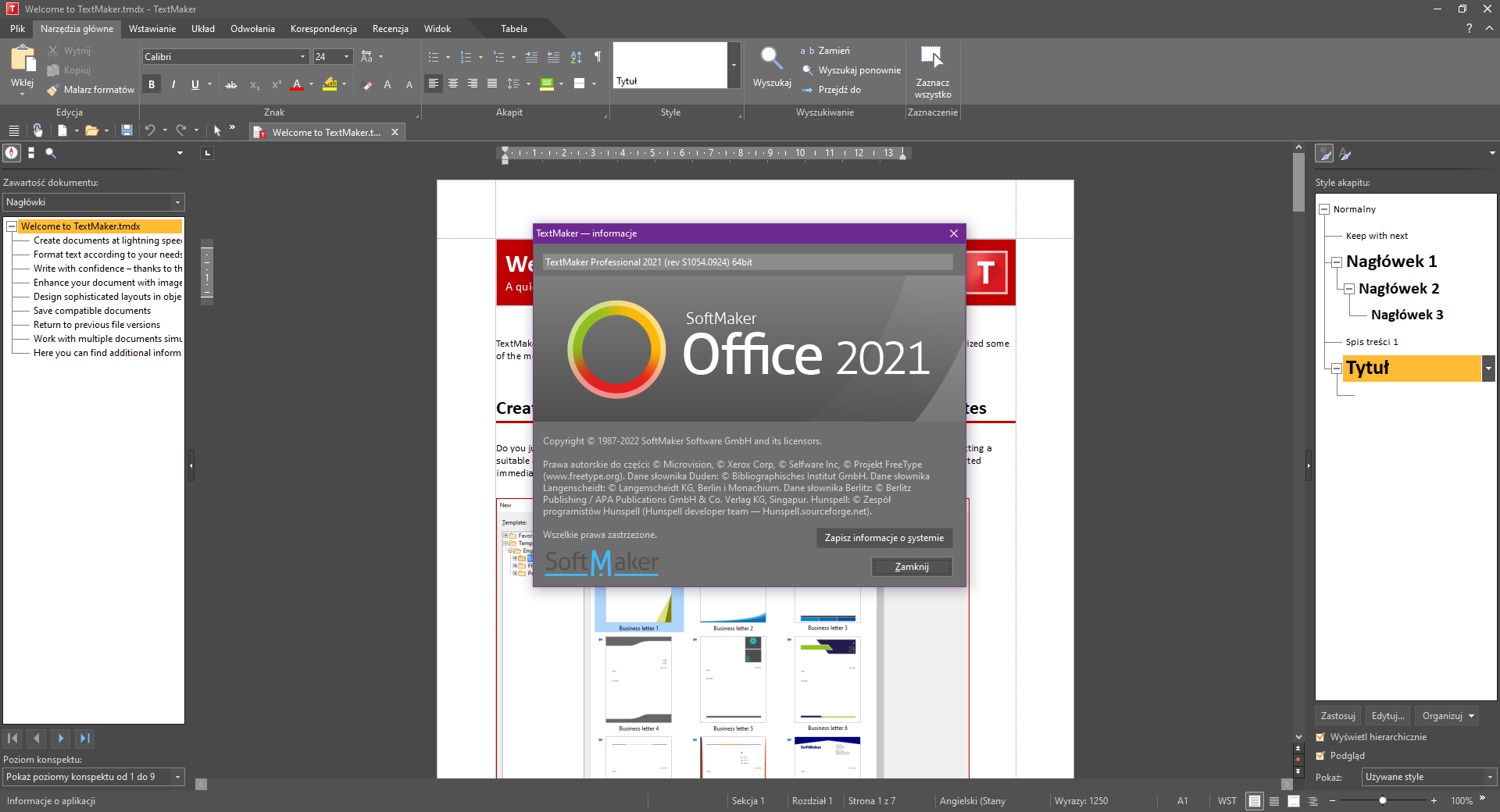Click Zamień replace command
Image resolution: width=1500 pixels, height=812 pixels.
tap(827, 51)
